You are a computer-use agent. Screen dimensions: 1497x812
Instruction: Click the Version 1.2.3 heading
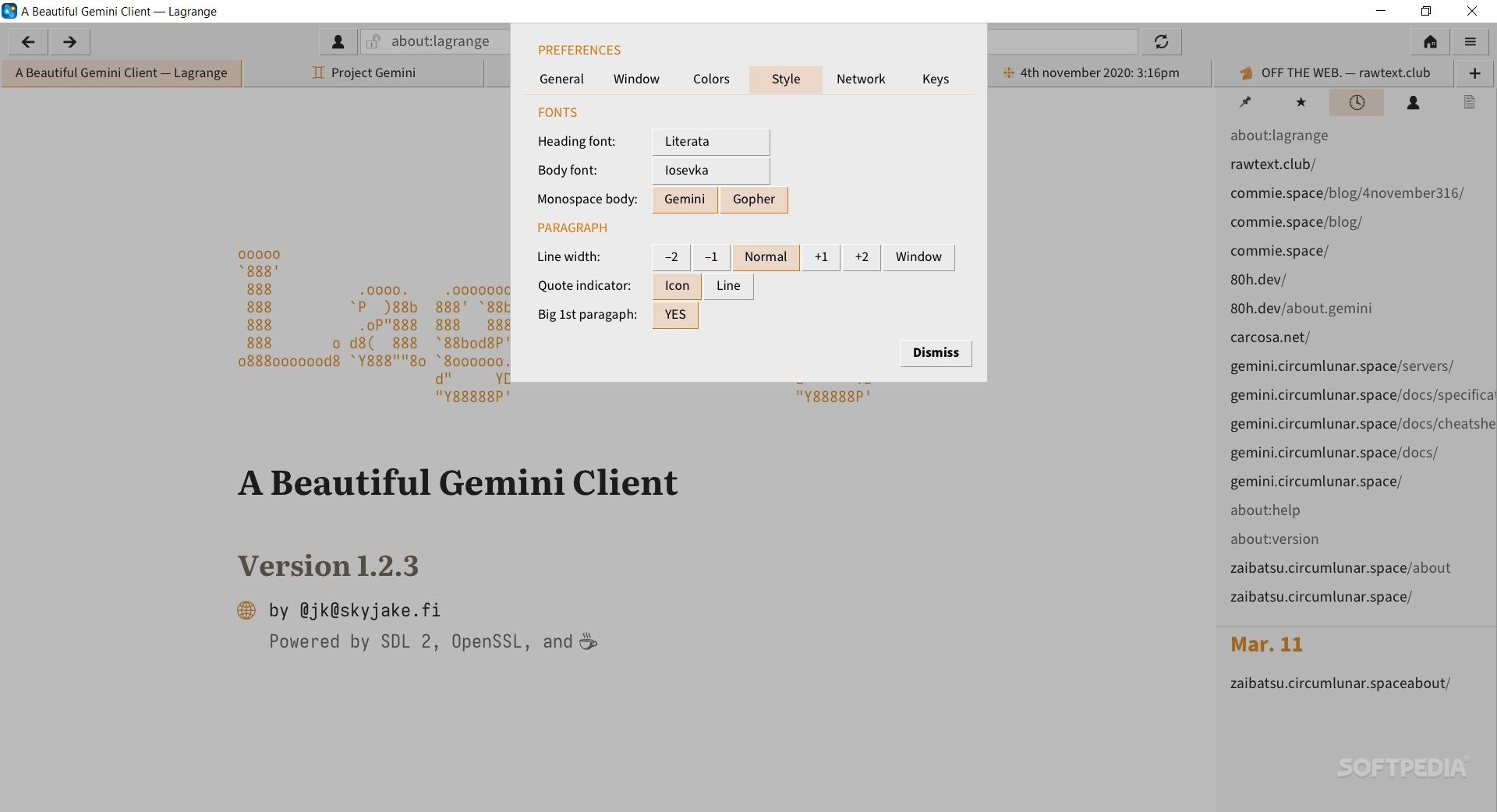point(328,567)
